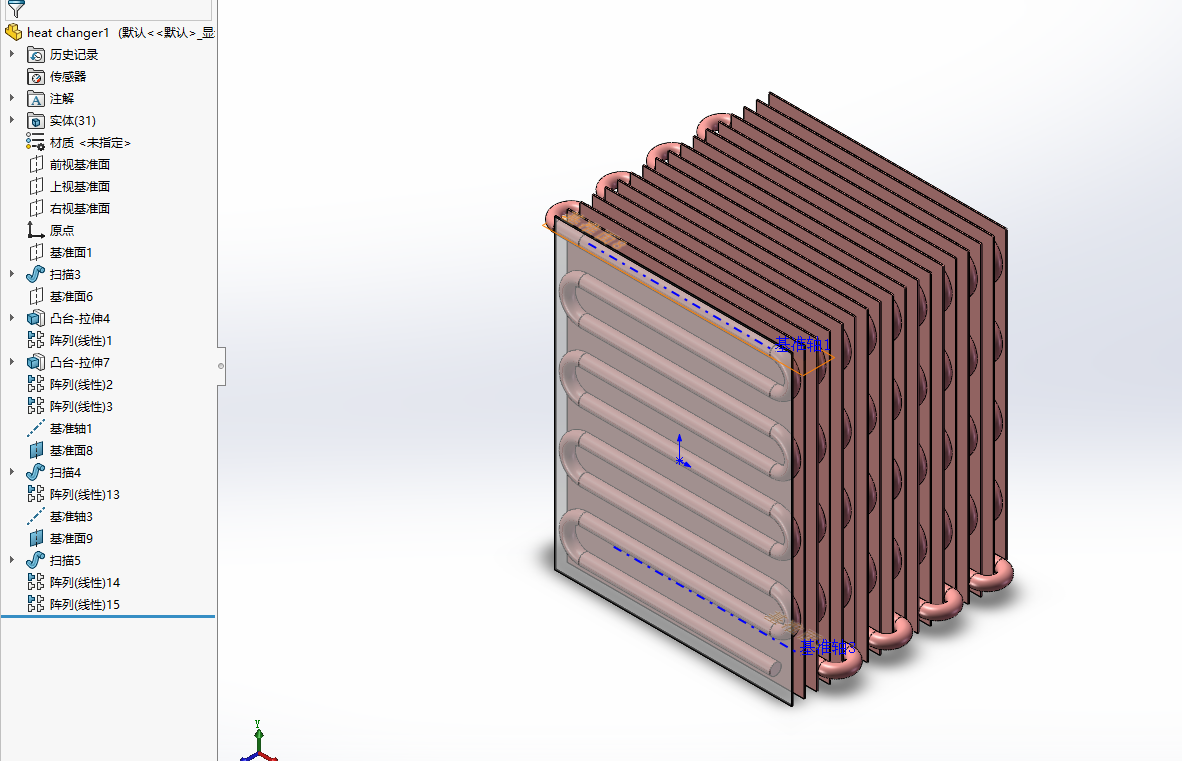
Task: Click the blue rollback bar below tree
Action: tap(108, 616)
